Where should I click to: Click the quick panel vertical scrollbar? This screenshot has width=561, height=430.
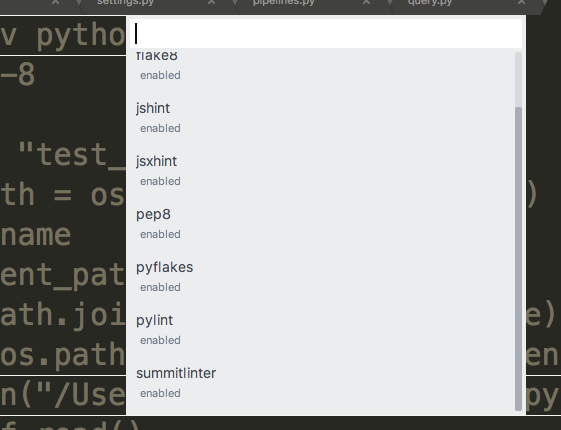click(518, 259)
